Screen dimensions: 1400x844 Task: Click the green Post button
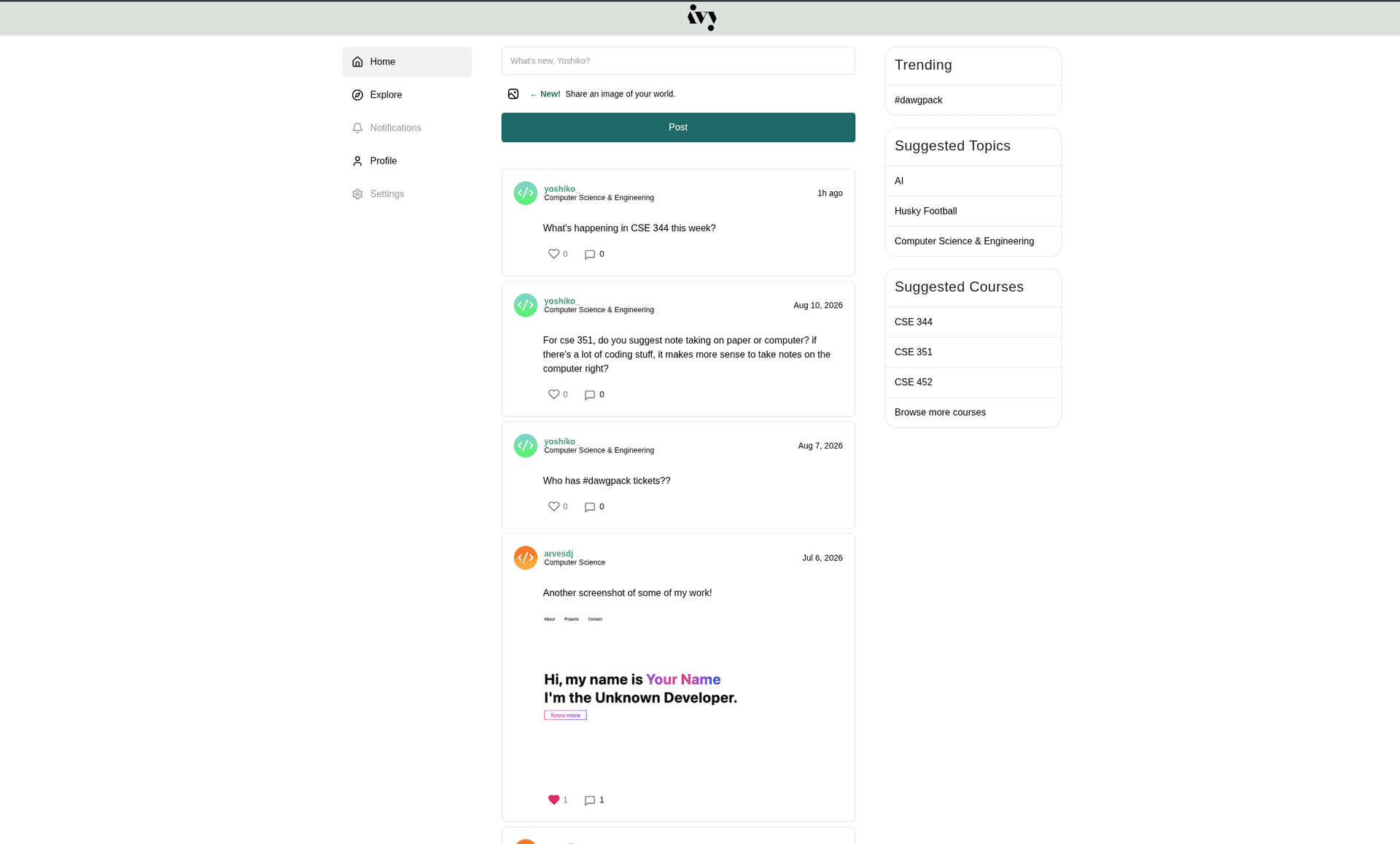pos(678,128)
